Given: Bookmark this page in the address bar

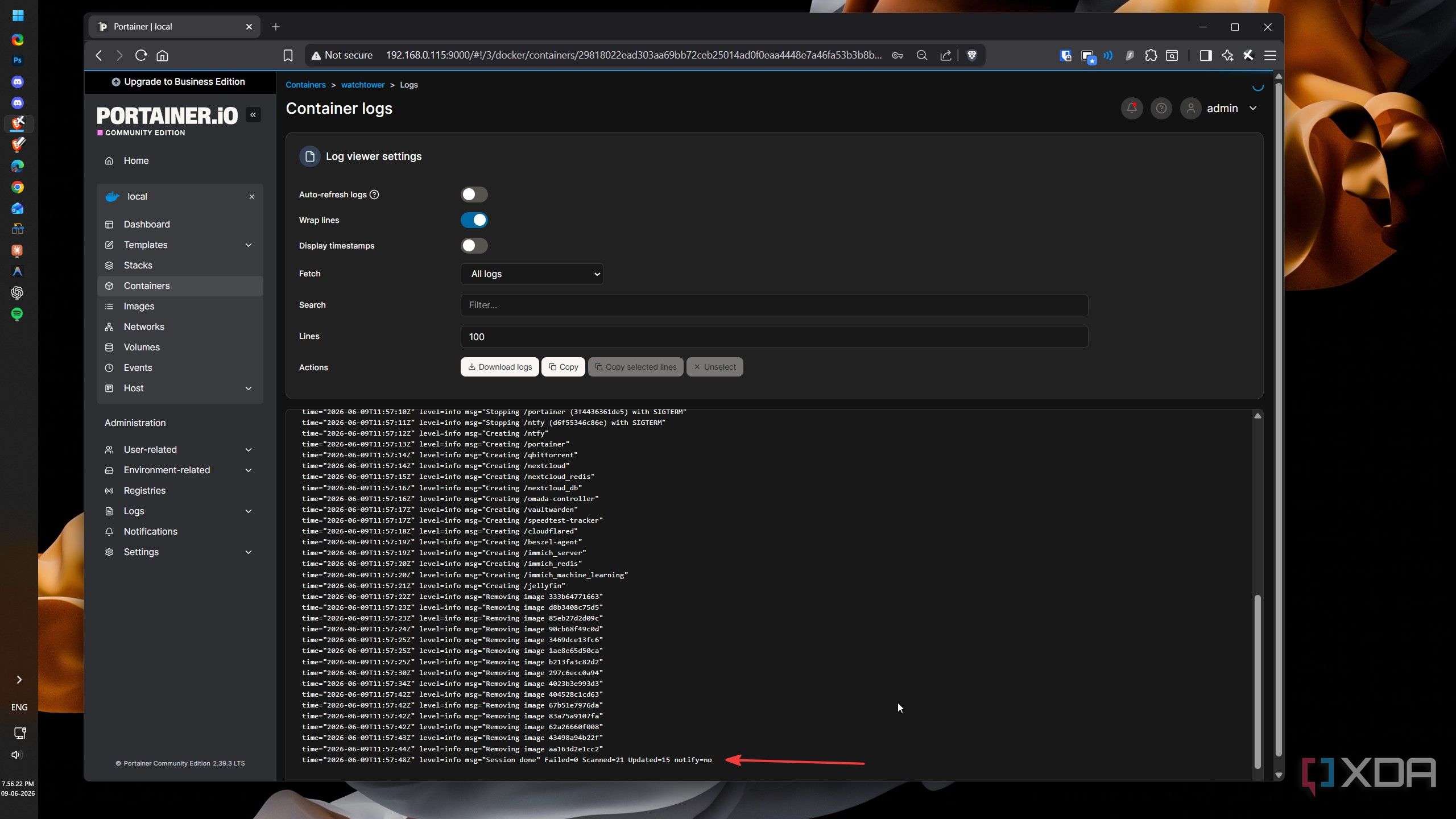Looking at the screenshot, I should click(288, 55).
